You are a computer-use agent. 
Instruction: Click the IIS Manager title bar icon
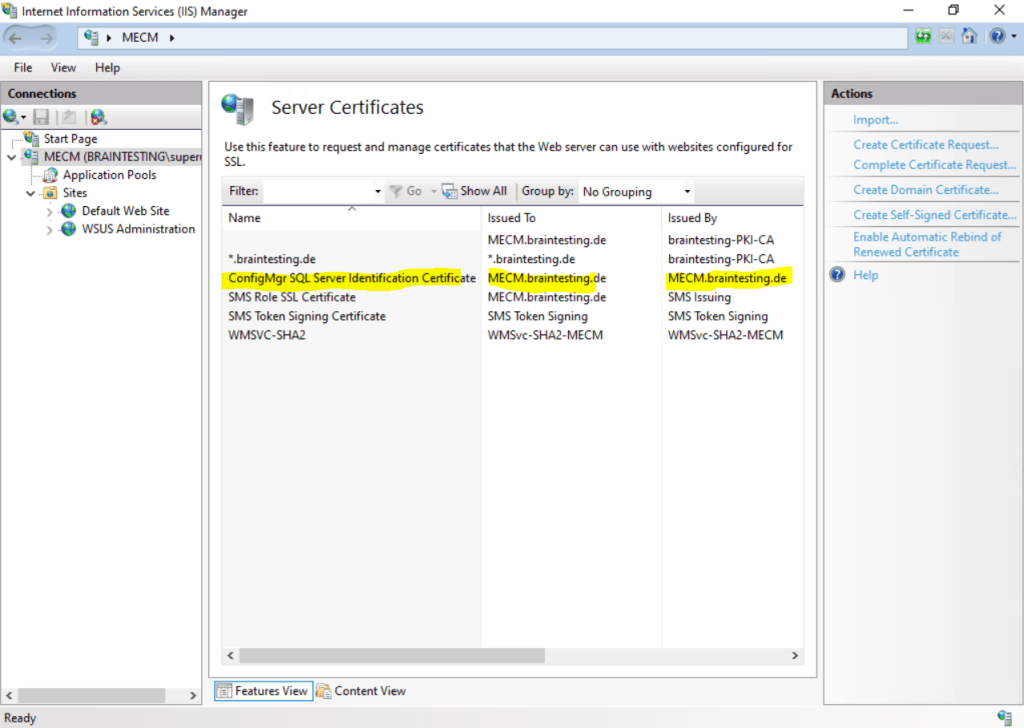click(x=9, y=11)
